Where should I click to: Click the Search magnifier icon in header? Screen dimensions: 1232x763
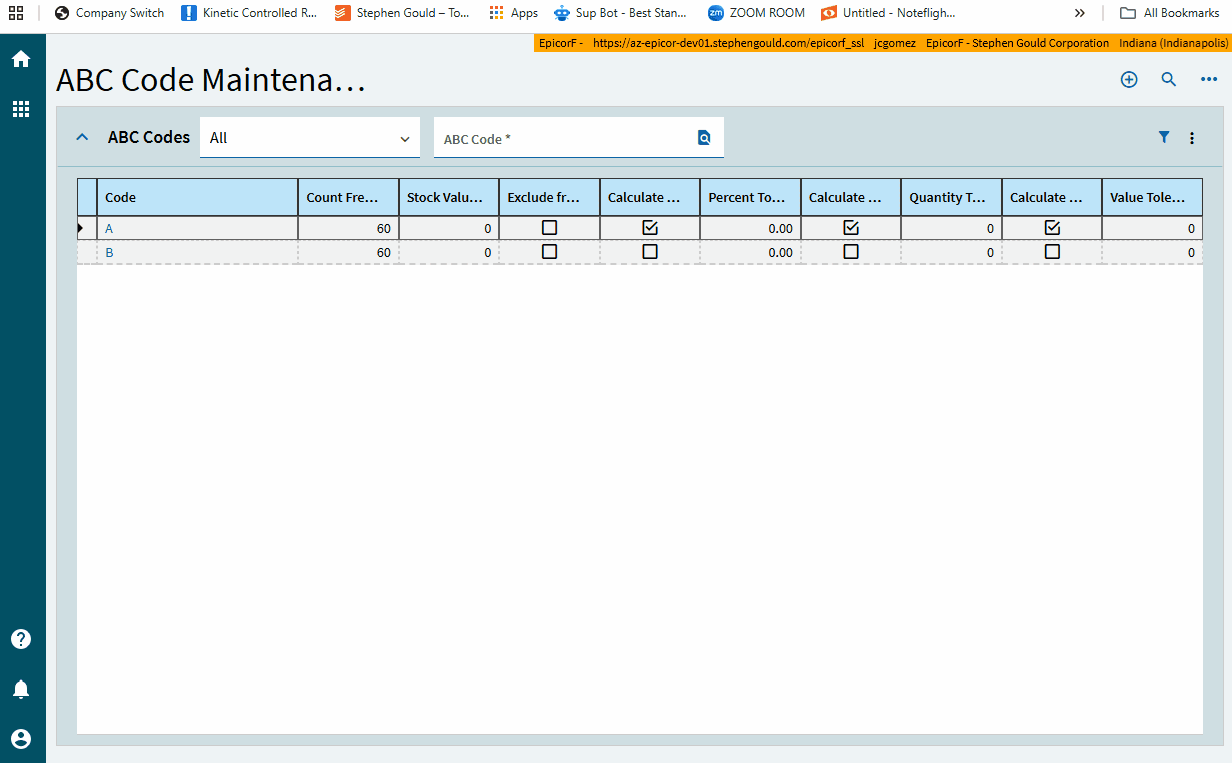click(1169, 80)
